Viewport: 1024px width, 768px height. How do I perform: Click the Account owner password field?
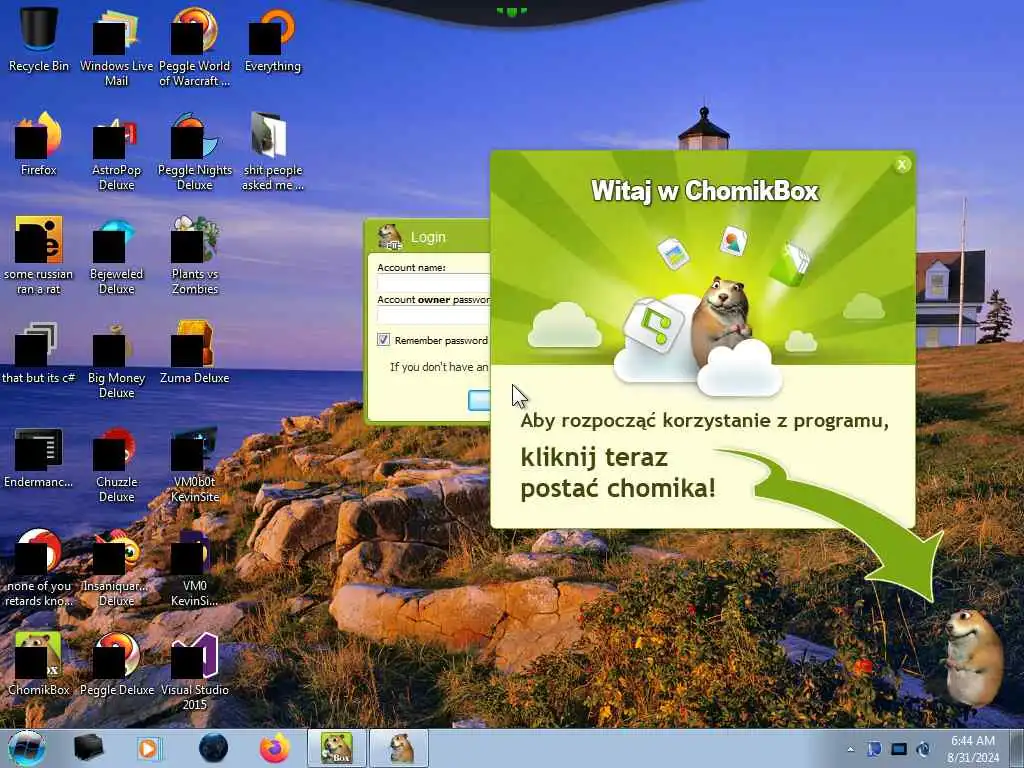pos(434,315)
